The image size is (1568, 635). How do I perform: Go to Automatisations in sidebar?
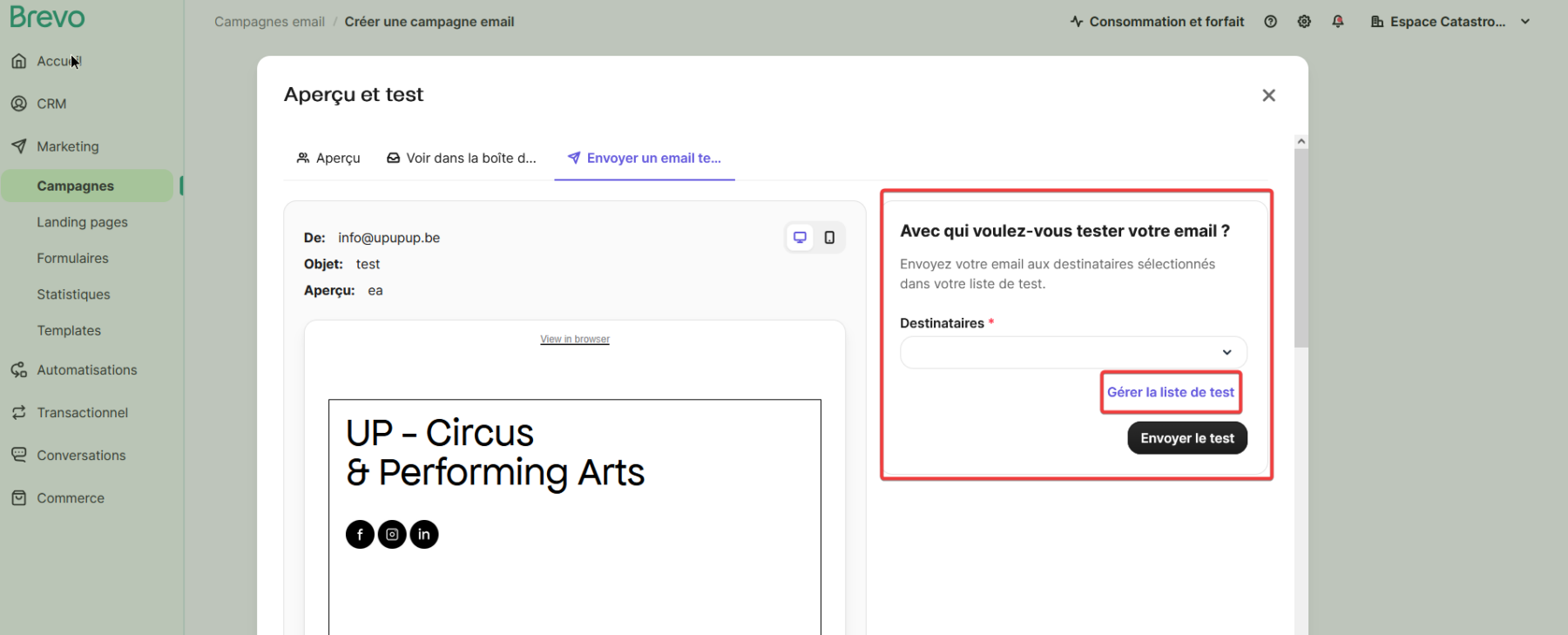click(86, 370)
